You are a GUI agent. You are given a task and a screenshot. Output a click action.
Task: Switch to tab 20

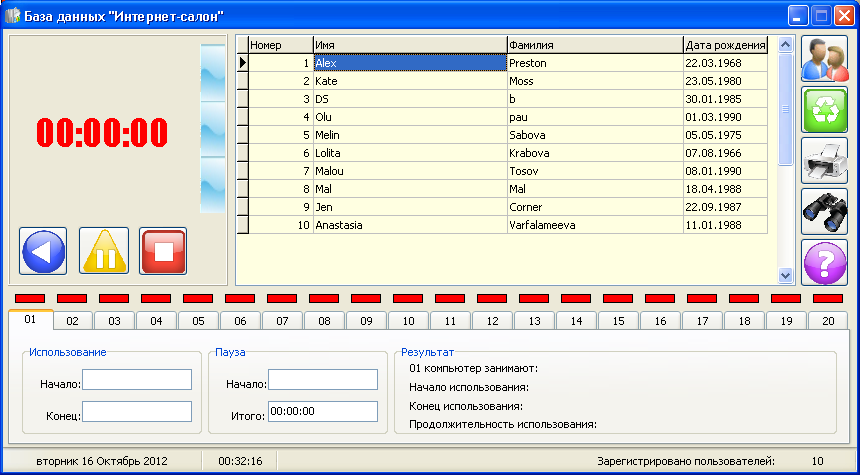pyautogui.click(x=829, y=321)
